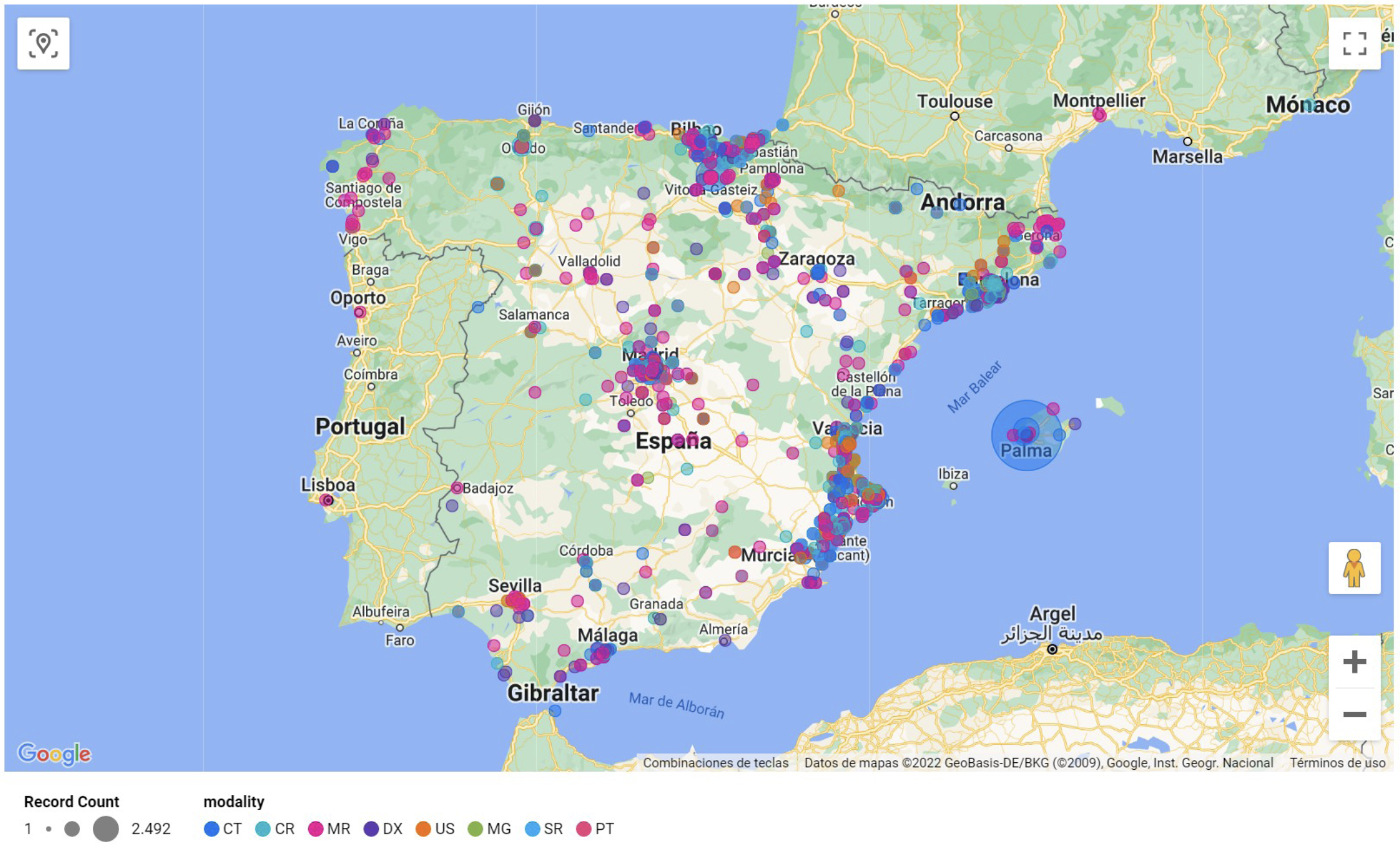Open Términos de uso link
This screenshot has width=1400, height=853.
(1337, 763)
